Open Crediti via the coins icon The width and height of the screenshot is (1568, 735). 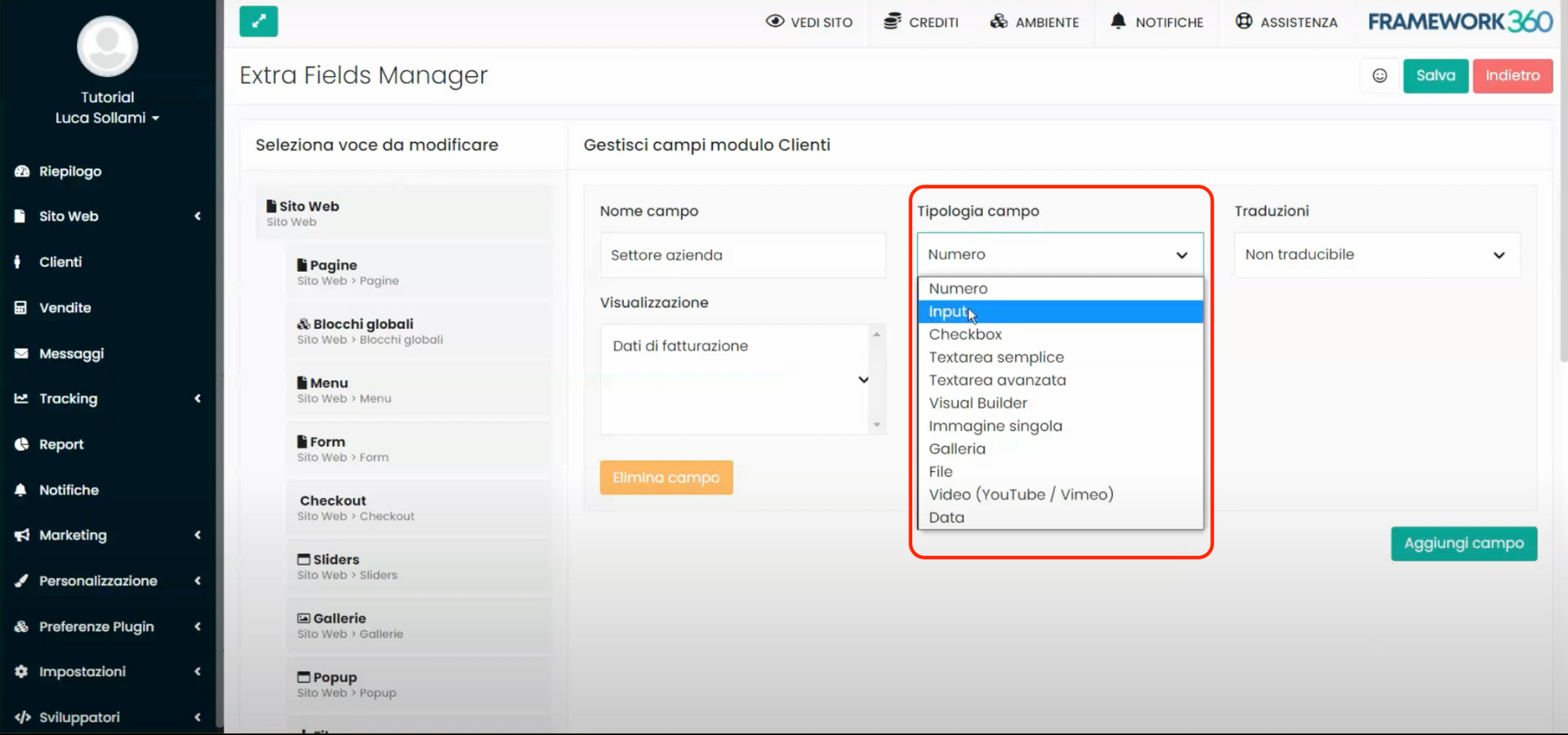tap(892, 21)
